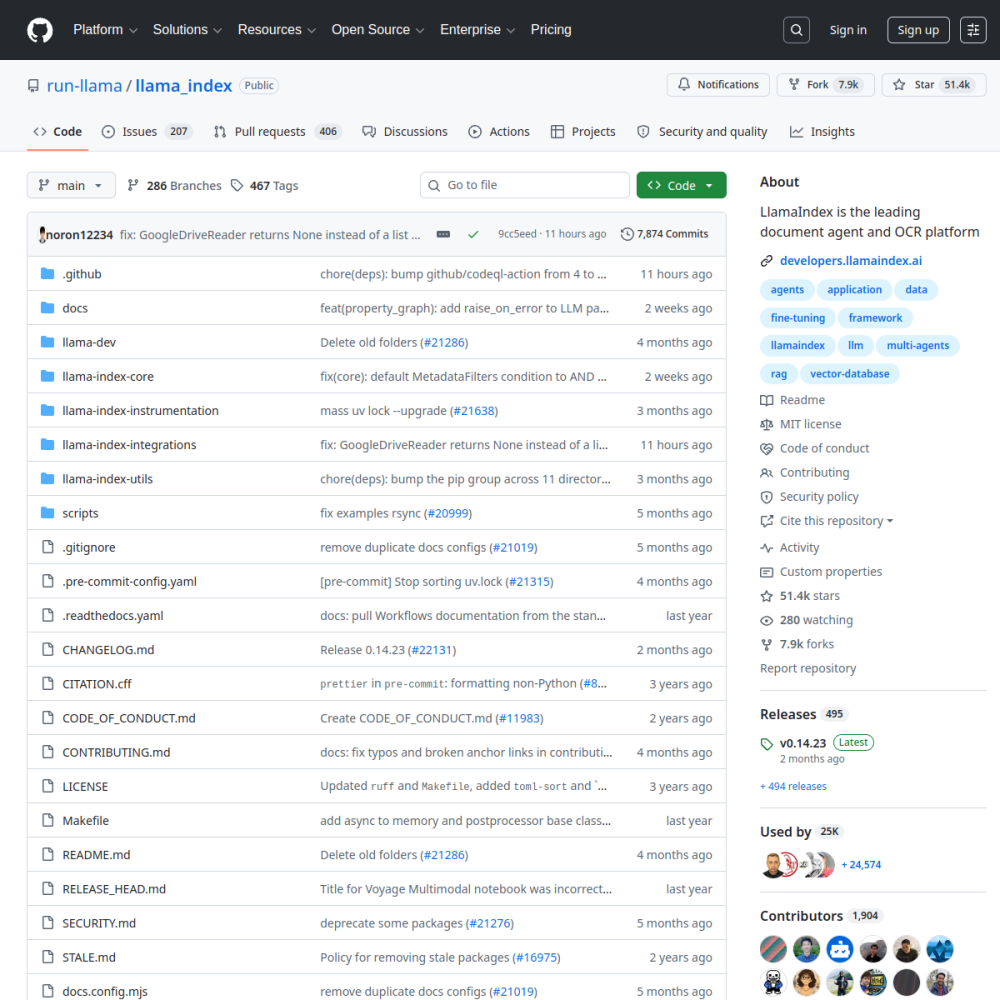The width and height of the screenshot is (1000, 1000).
Task: Open Open Source dropdown menu
Action: click(378, 30)
